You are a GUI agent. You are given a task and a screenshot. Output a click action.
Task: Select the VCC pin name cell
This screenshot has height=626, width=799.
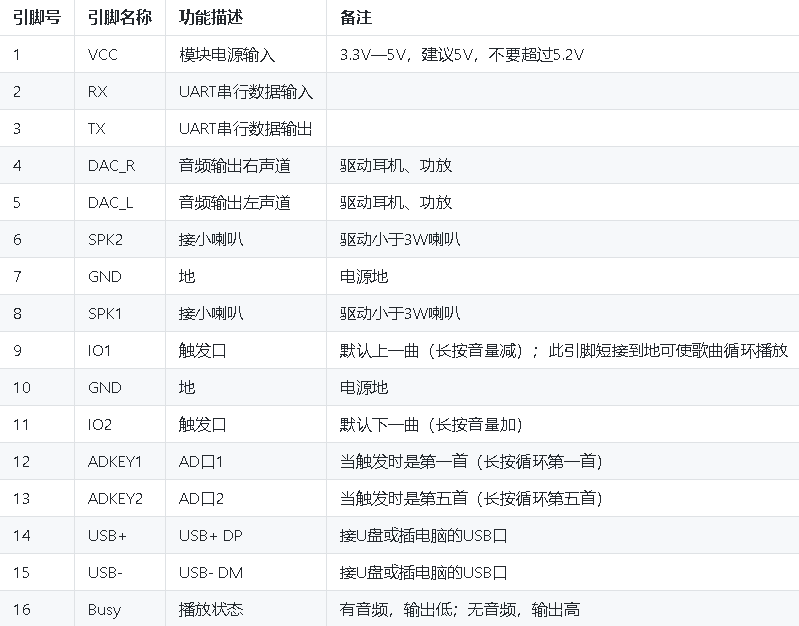point(102,55)
